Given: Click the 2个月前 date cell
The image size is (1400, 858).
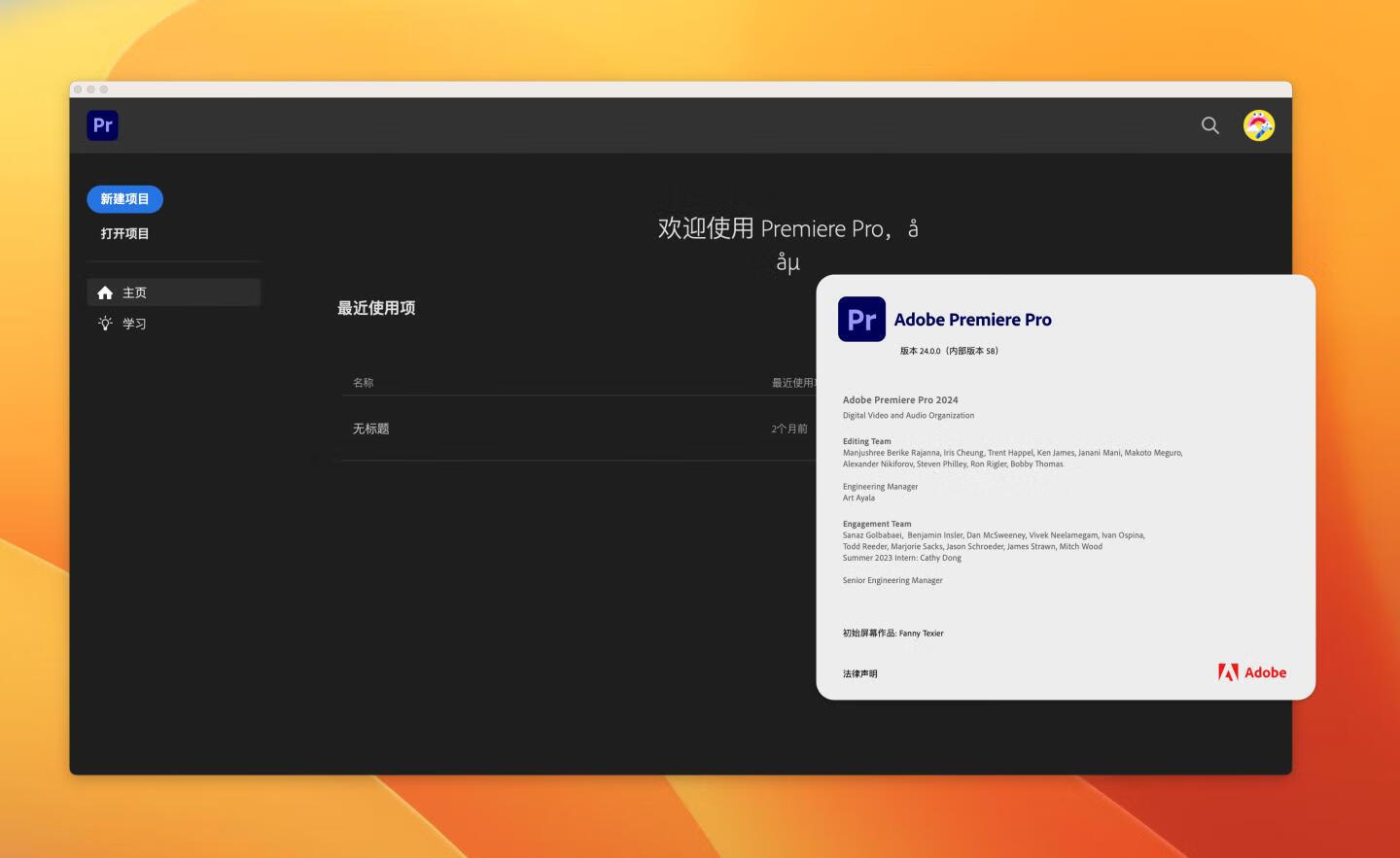Looking at the screenshot, I should tap(789, 429).
